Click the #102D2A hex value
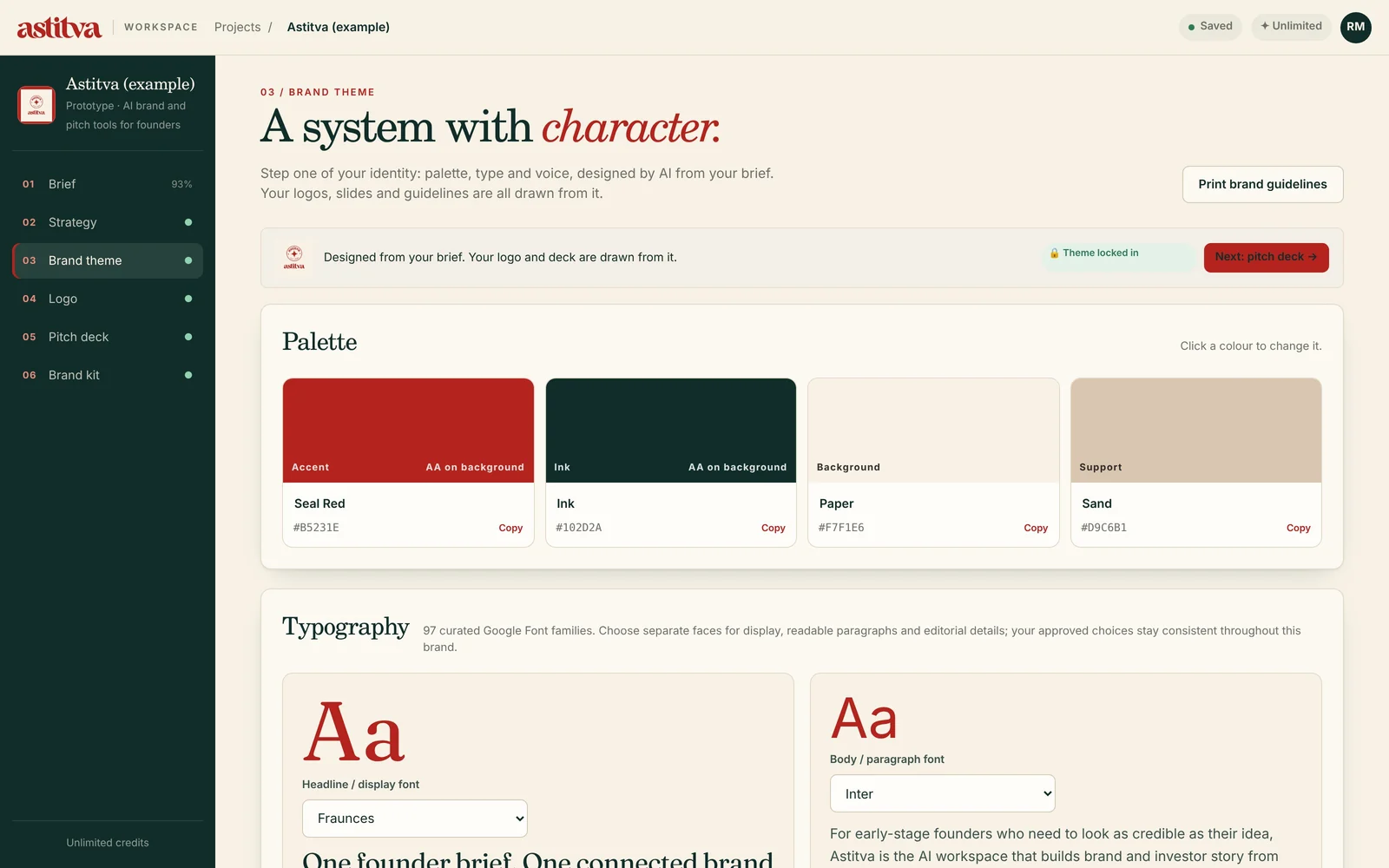Screen dimensions: 1389x868 point(579,528)
